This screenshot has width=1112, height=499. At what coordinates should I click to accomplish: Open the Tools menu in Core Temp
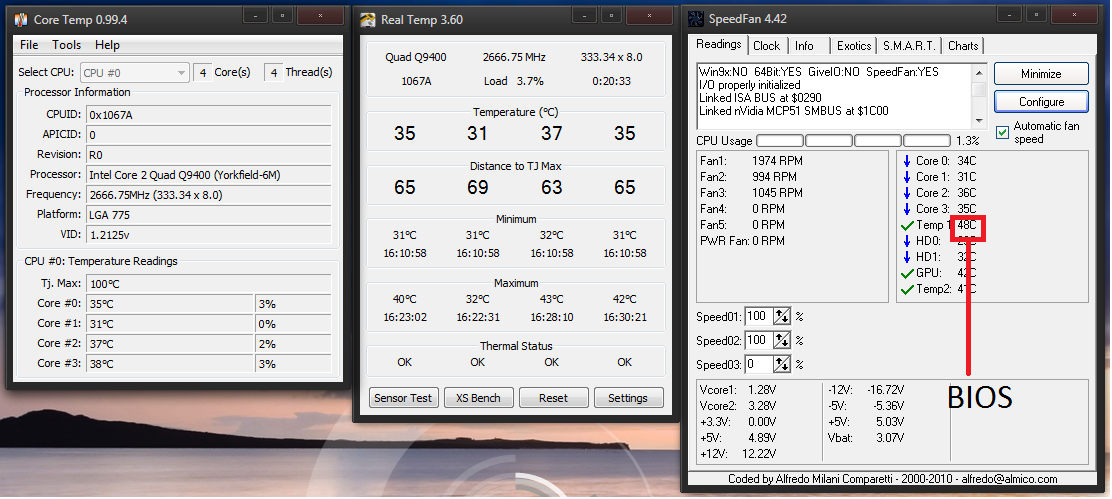(67, 45)
